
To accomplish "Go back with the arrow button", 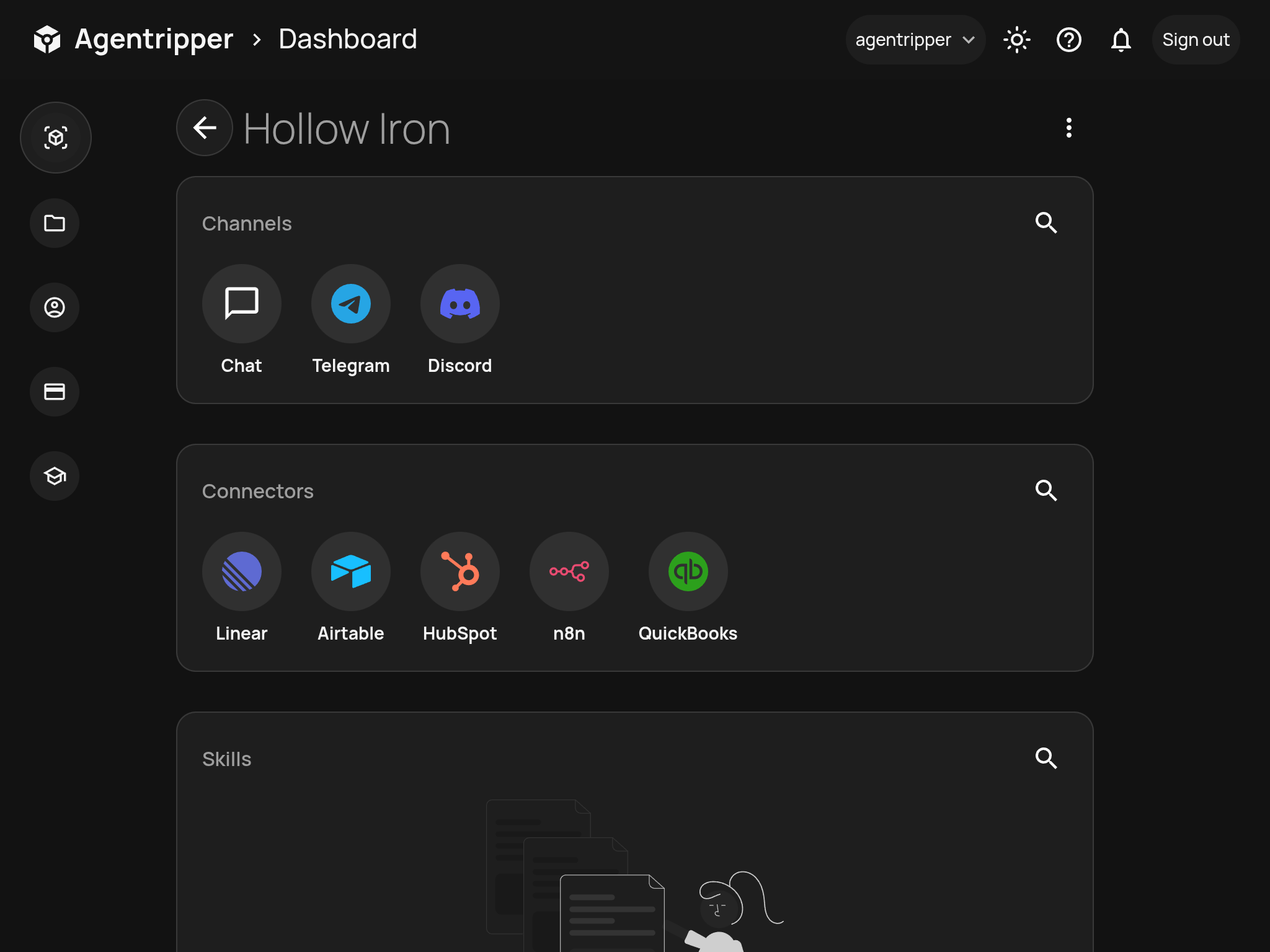I will point(205,128).
